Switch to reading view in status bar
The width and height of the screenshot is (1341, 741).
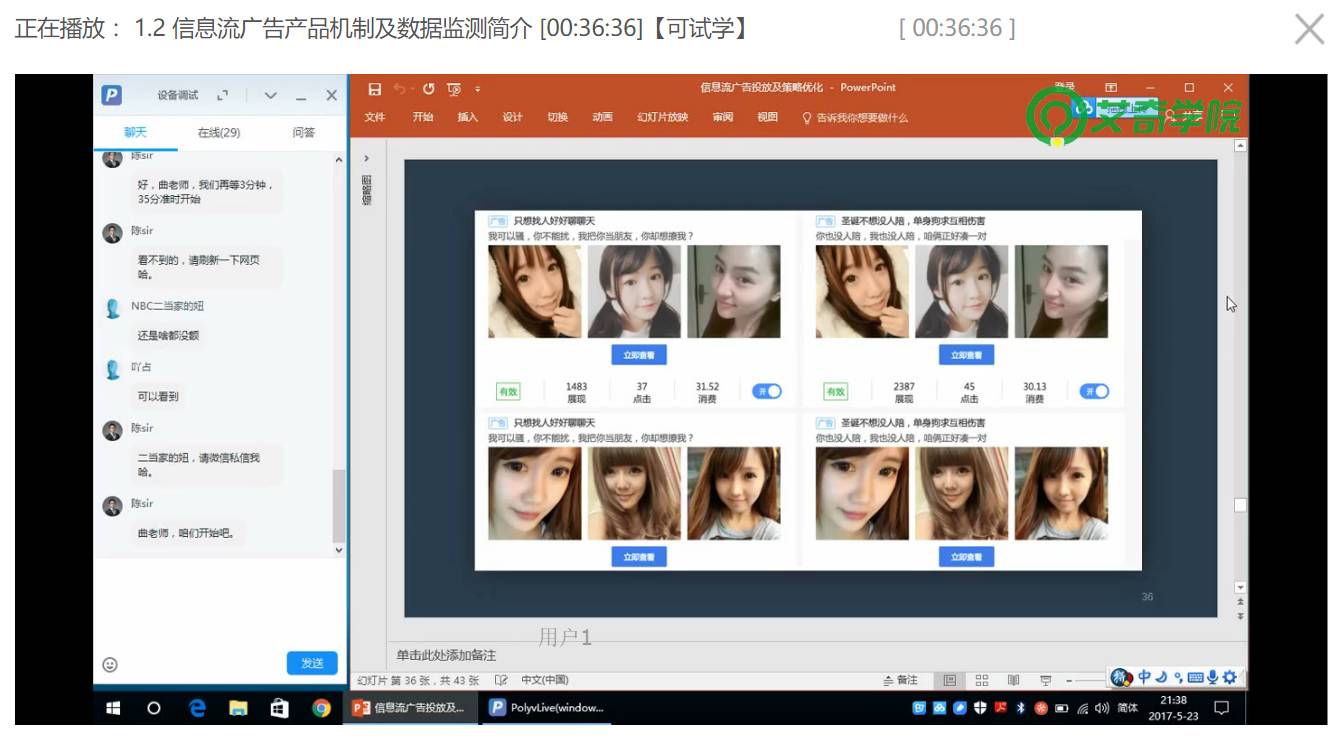click(x=1013, y=680)
